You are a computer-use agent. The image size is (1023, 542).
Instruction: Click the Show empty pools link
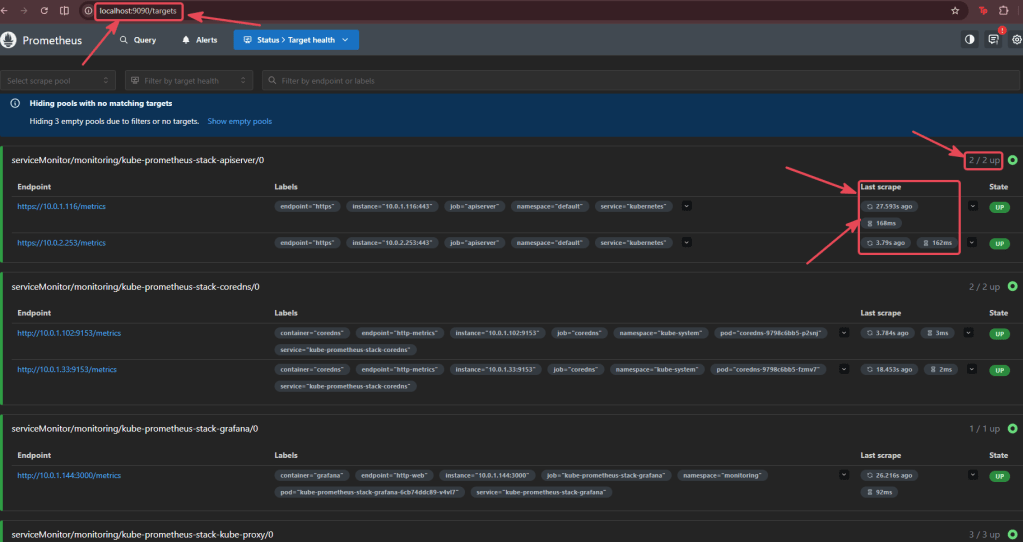pyautogui.click(x=239, y=121)
